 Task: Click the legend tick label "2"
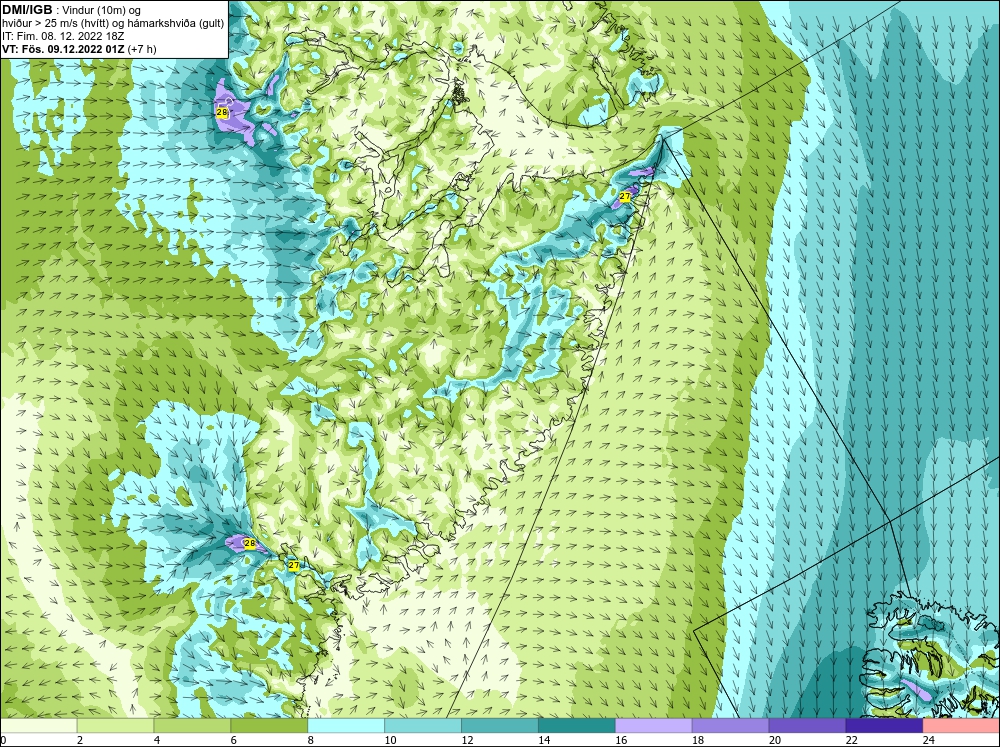80,740
